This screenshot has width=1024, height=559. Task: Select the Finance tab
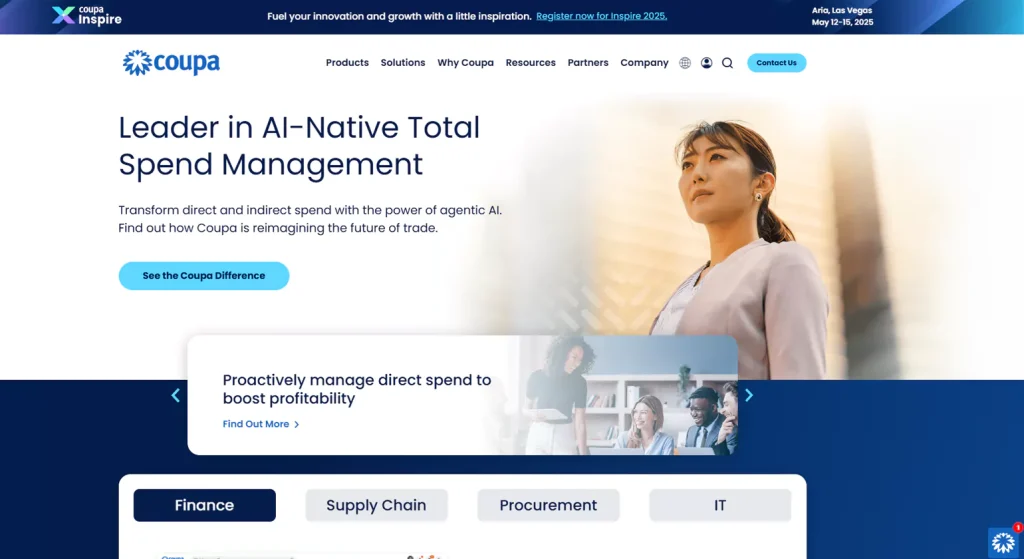(204, 505)
